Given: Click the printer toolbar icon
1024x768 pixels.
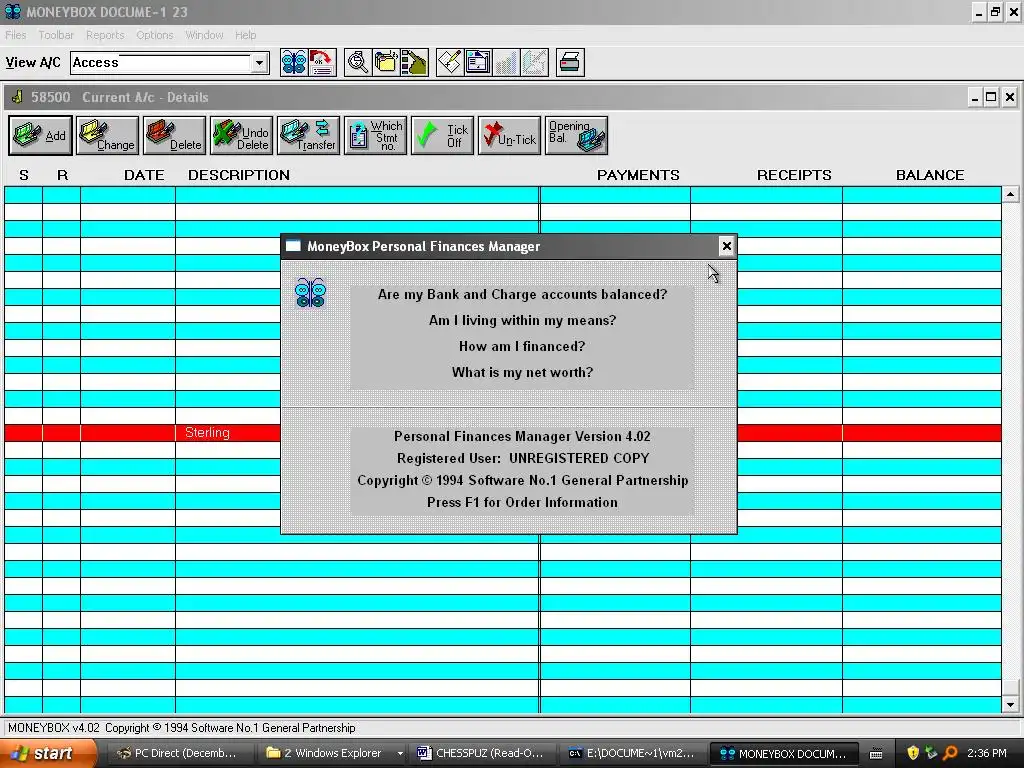Looking at the screenshot, I should pos(570,63).
